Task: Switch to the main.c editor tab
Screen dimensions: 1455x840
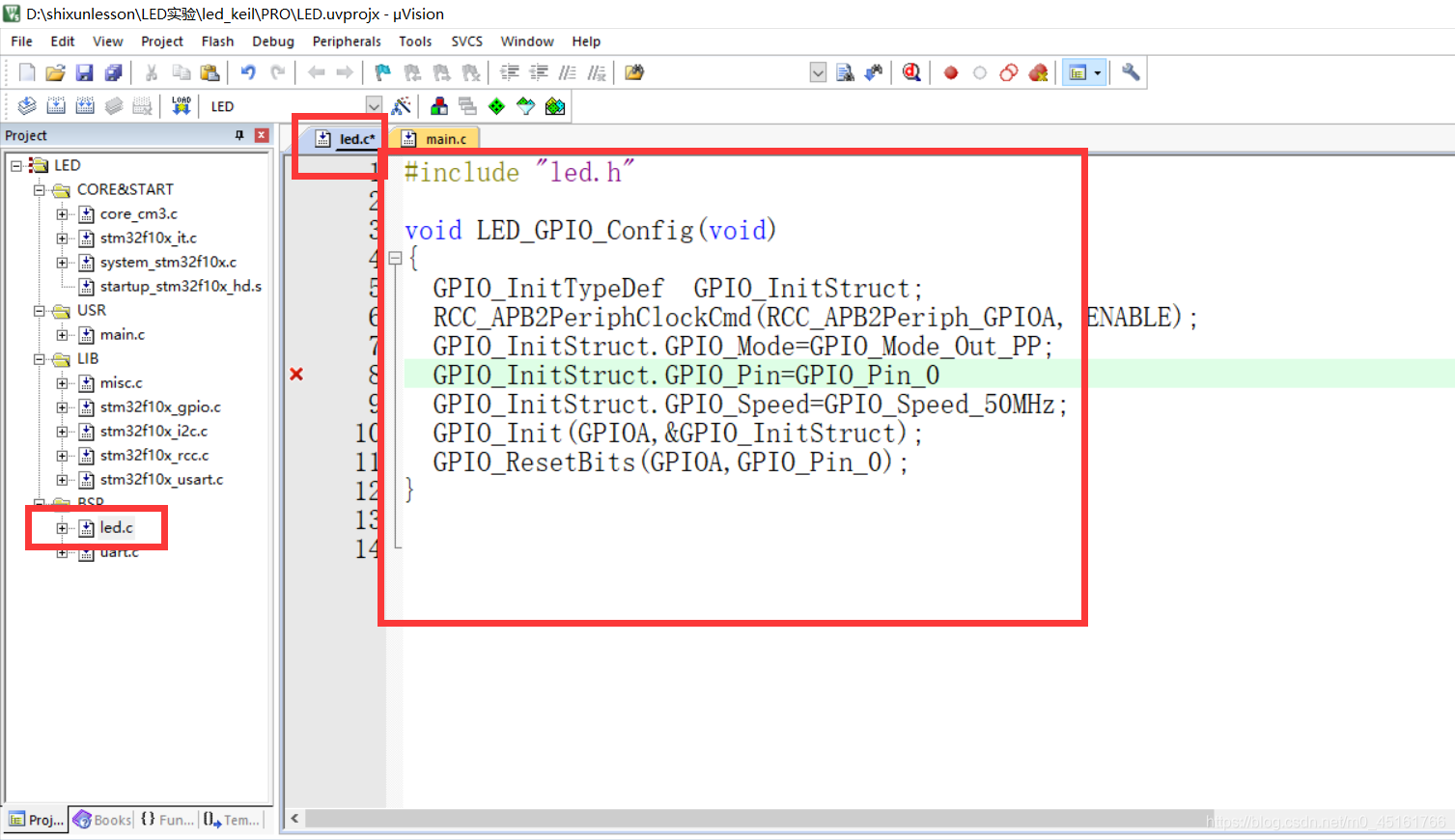Action: pyautogui.click(x=434, y=139)
